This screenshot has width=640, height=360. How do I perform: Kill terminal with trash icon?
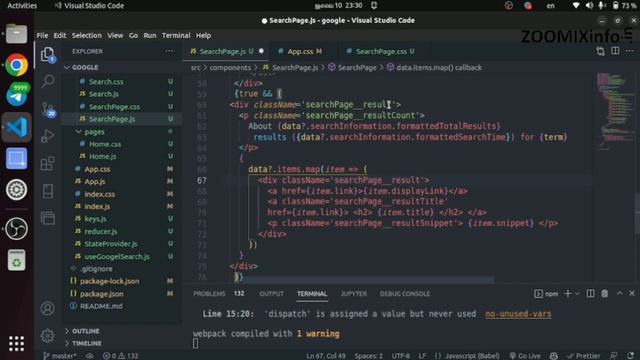tap(604, 293)
